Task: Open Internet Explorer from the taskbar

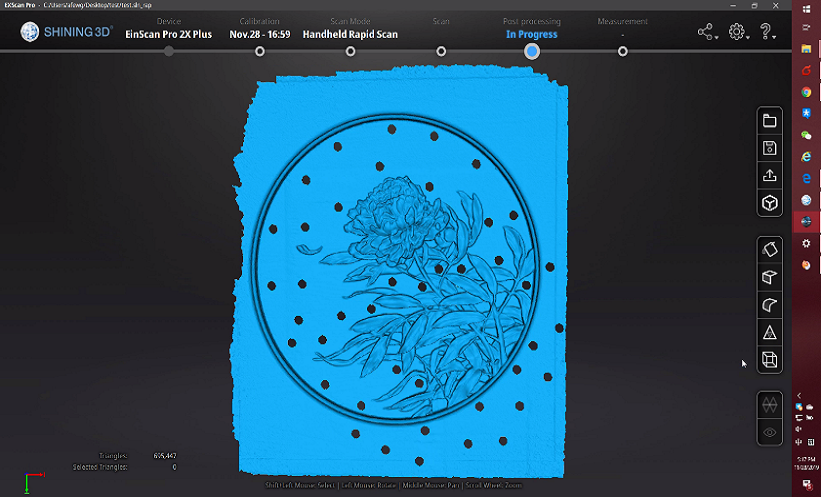Action: click(806, 157)
